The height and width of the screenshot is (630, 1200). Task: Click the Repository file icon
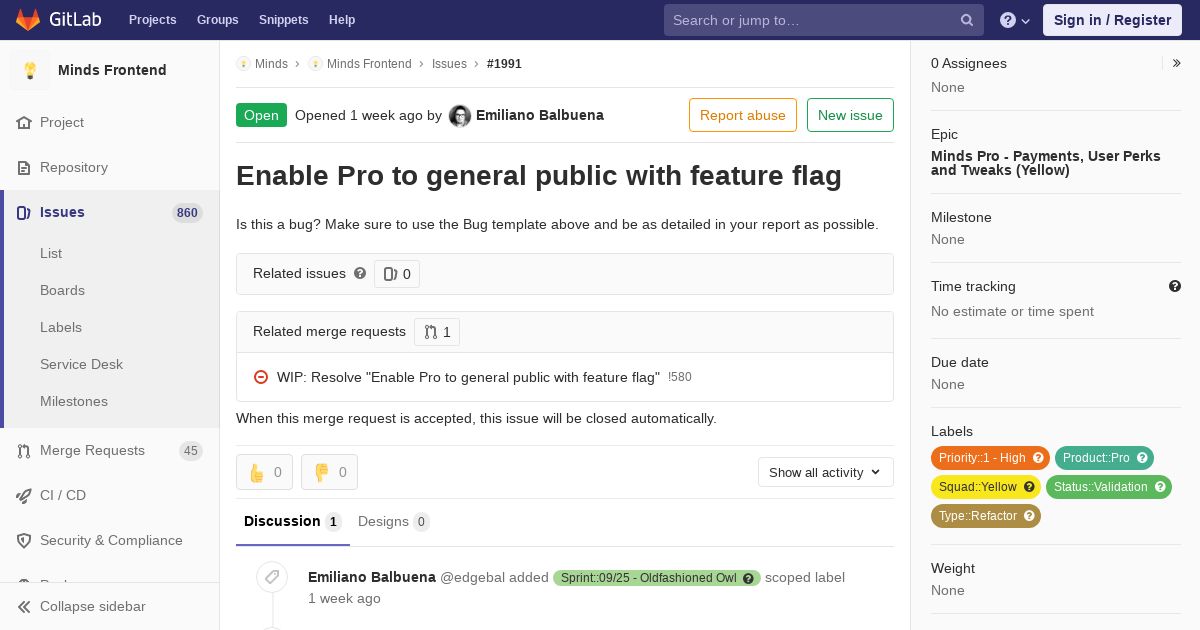(x=24, y=167)
